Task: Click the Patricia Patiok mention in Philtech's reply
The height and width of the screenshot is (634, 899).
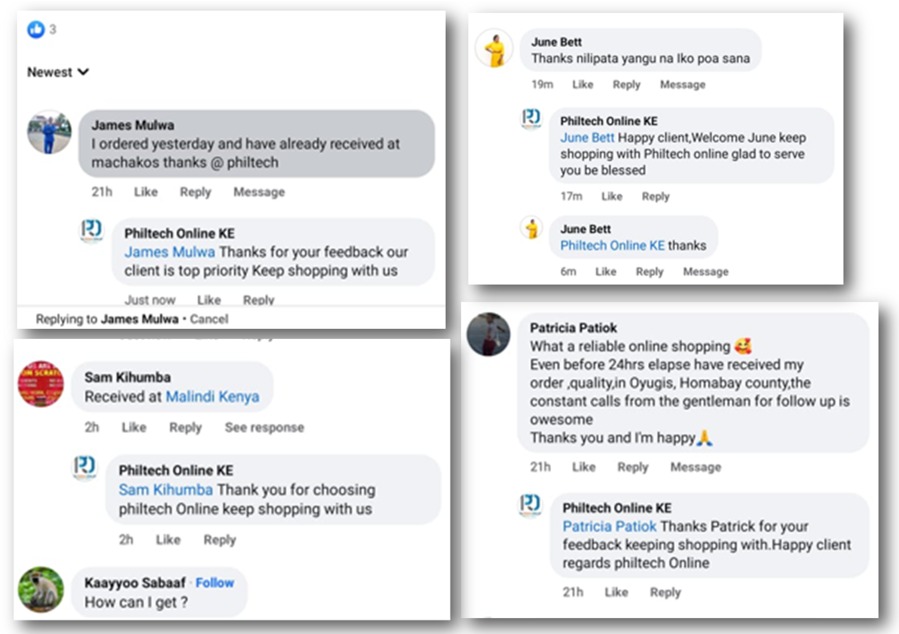Action: [609, 526]
